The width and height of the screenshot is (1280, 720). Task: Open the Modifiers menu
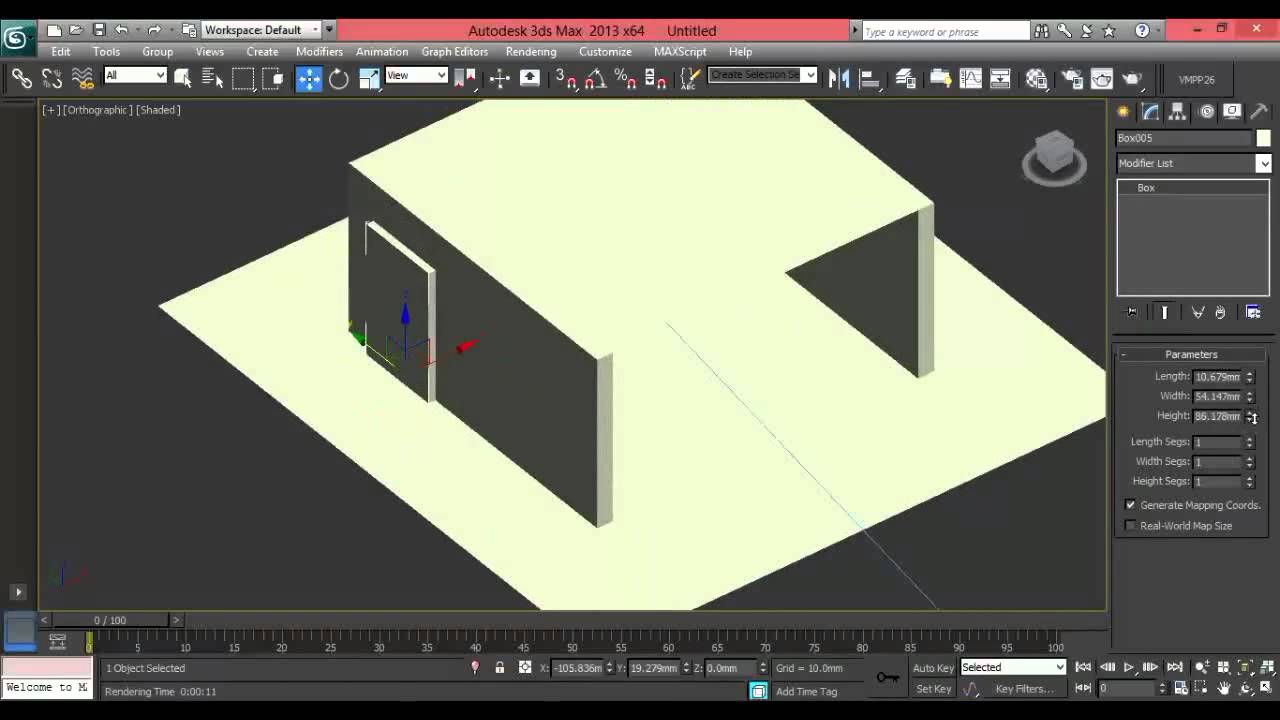pos(319,51)
